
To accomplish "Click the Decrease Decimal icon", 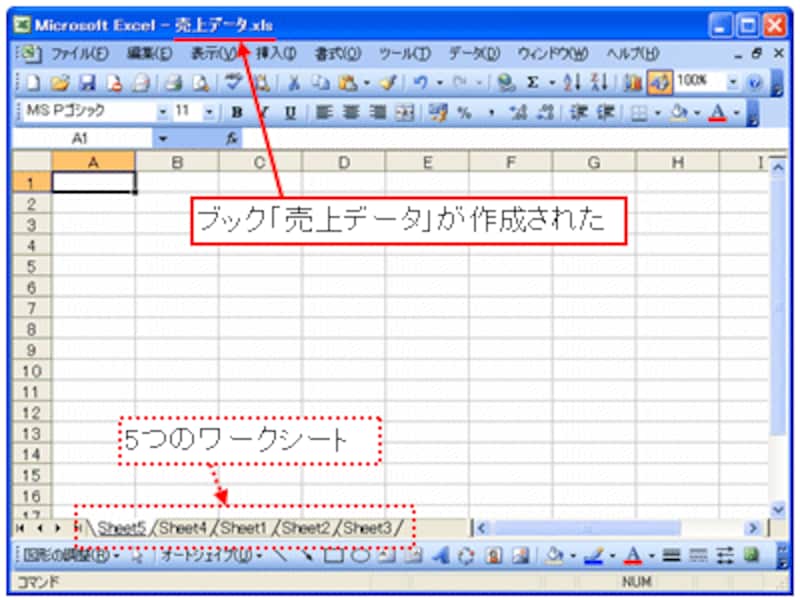I will click(545, 113).
